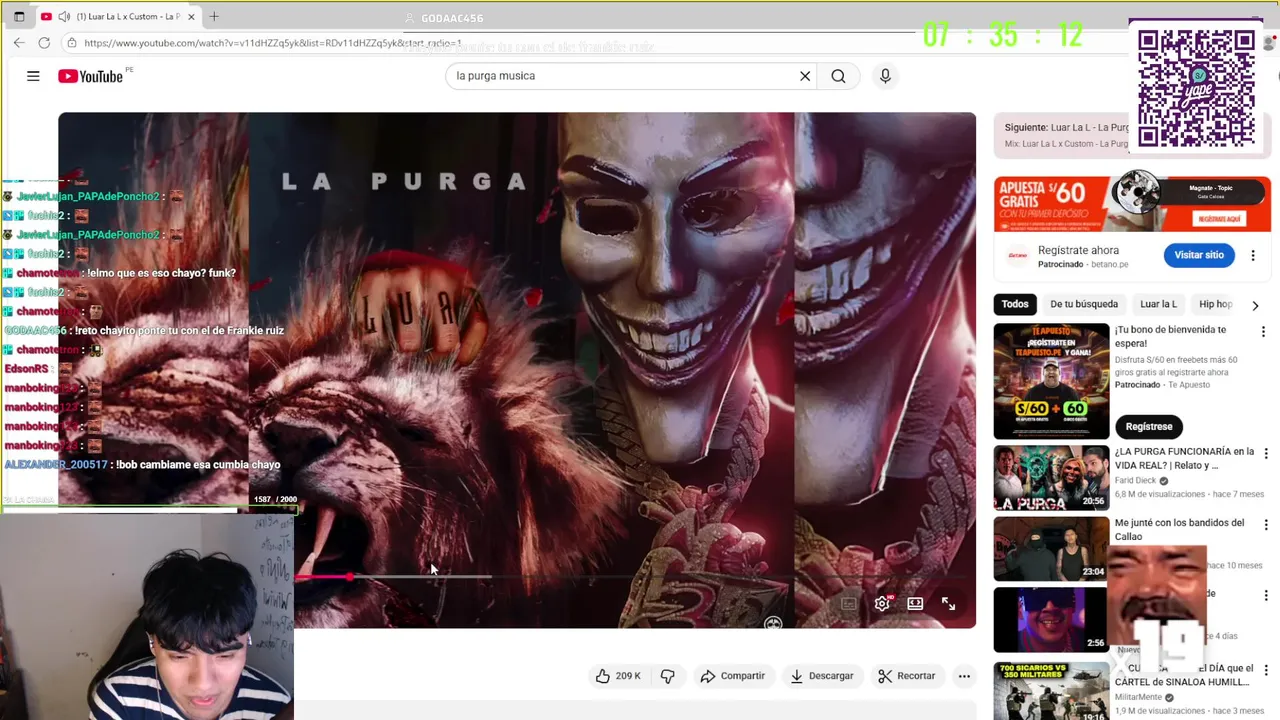The width and height of the screenshot is (1280, 720).
Task: Open the browser tab actions menu icon
Action: pyautogui.click(x=19, y=17)
